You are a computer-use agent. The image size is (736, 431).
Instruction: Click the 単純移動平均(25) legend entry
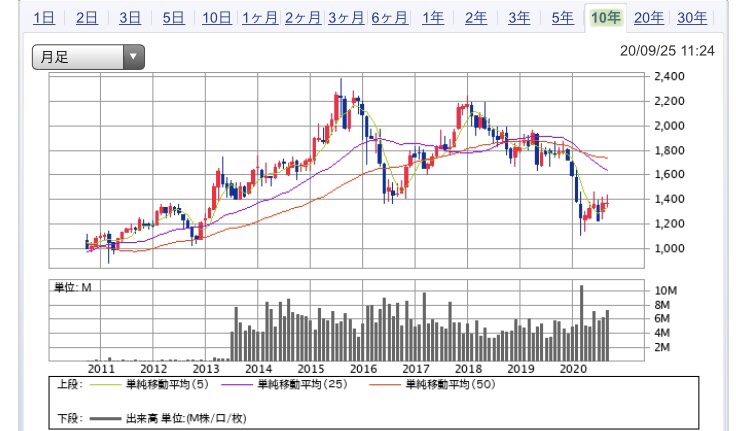point(302,385)
